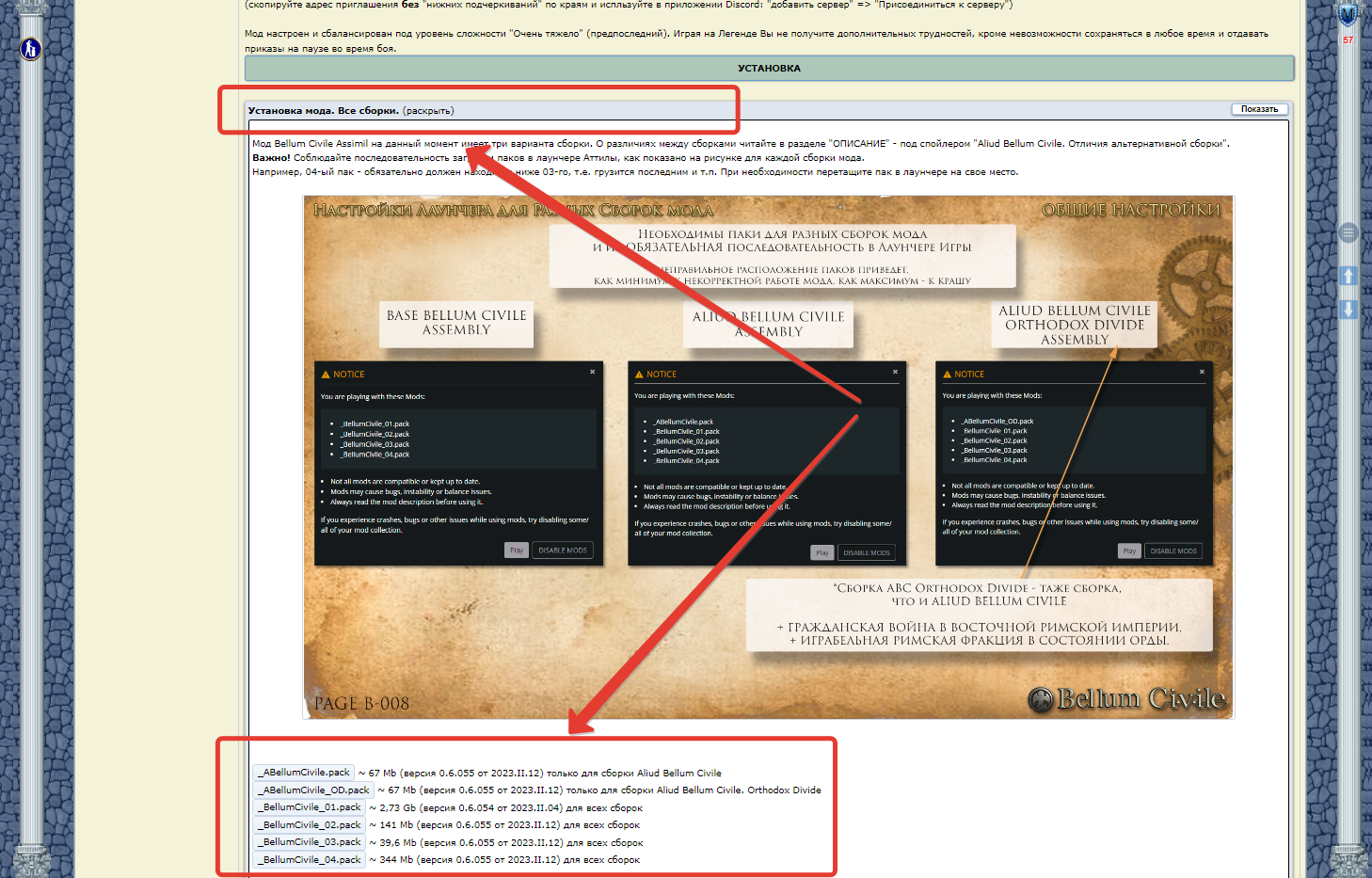The image size is (1372, 878).
Task: Download the _BellumCivile_04.pack file
Action: pos(310,860)
